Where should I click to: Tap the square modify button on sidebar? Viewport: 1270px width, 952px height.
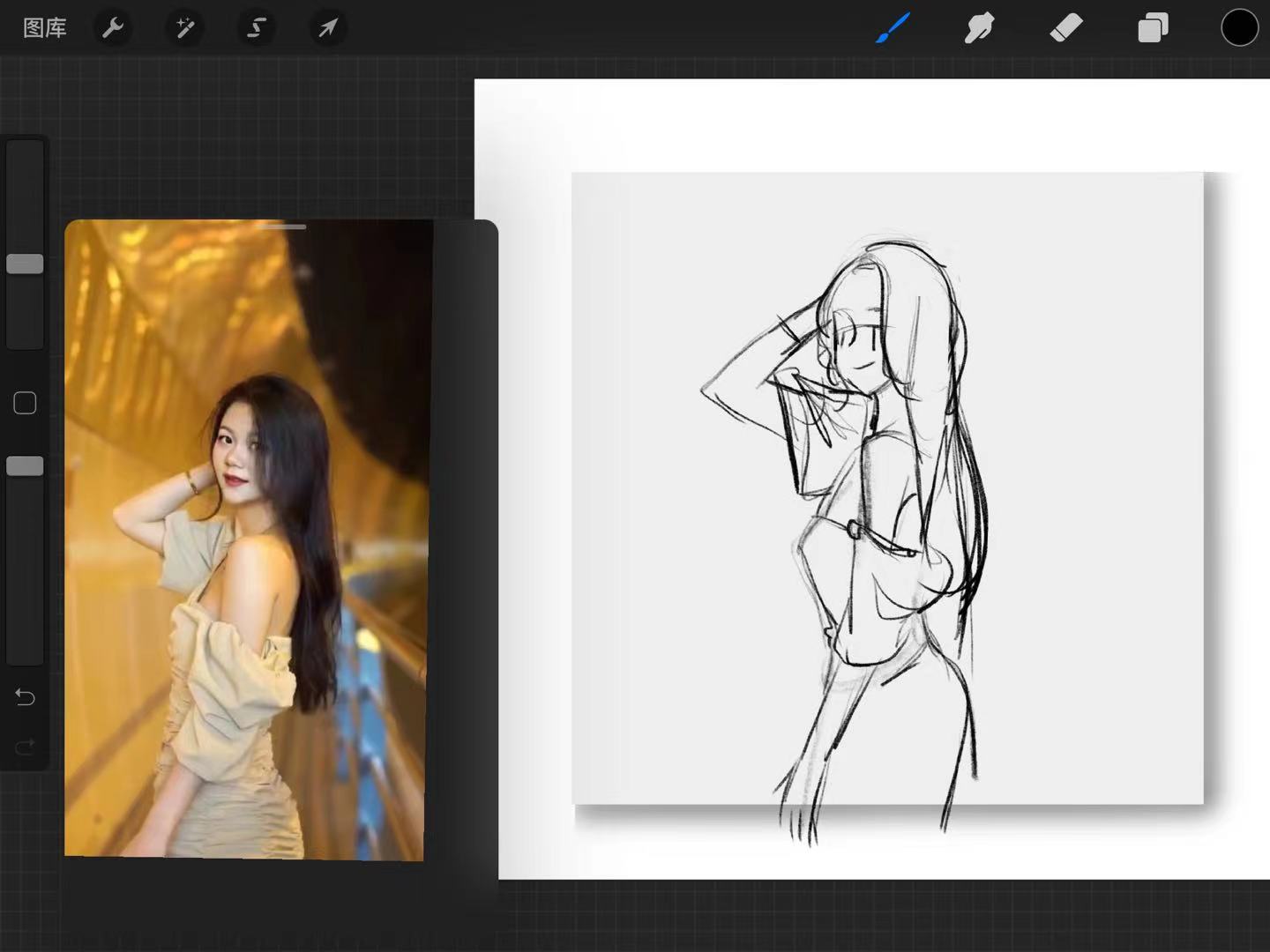(25, 404)
